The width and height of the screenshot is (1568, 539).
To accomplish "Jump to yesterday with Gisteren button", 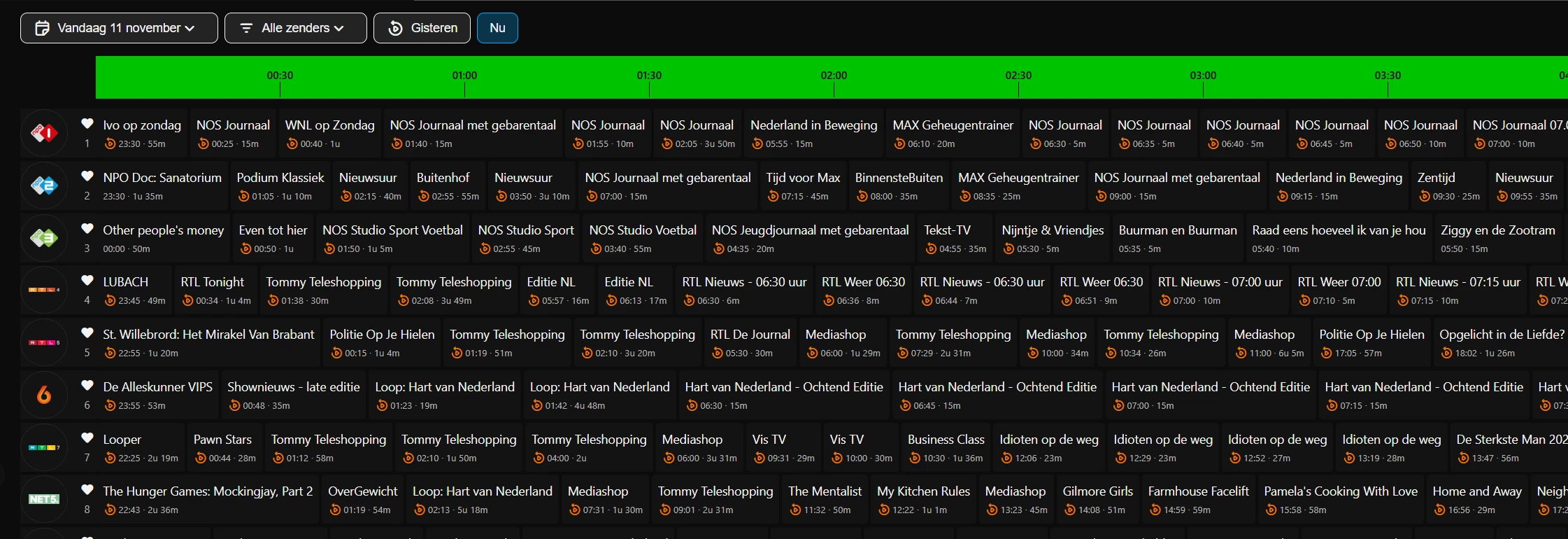I will click(422, 28).
